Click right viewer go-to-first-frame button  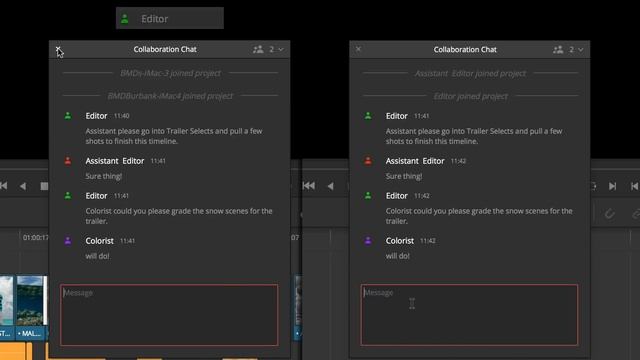click(x=309, y=186)
